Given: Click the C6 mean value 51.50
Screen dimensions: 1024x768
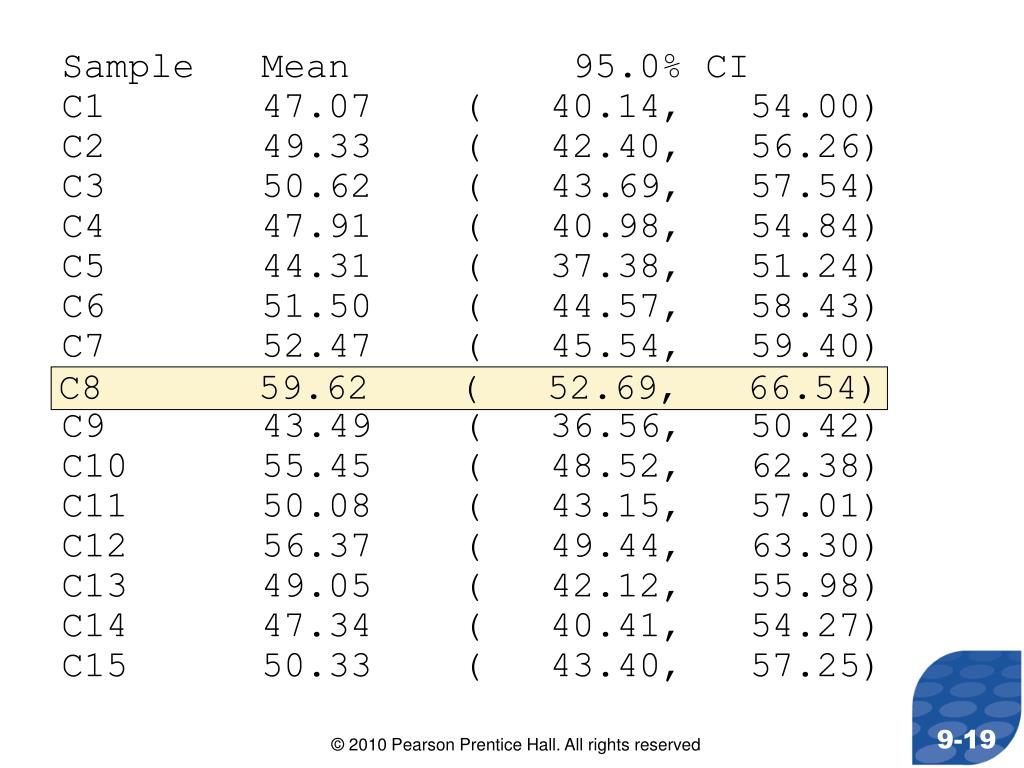Looking at the screenshot, I should (317, 307).
